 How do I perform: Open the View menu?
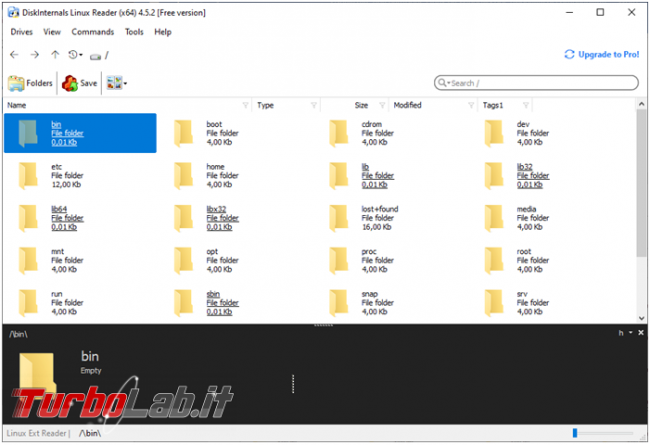(52, 32)
